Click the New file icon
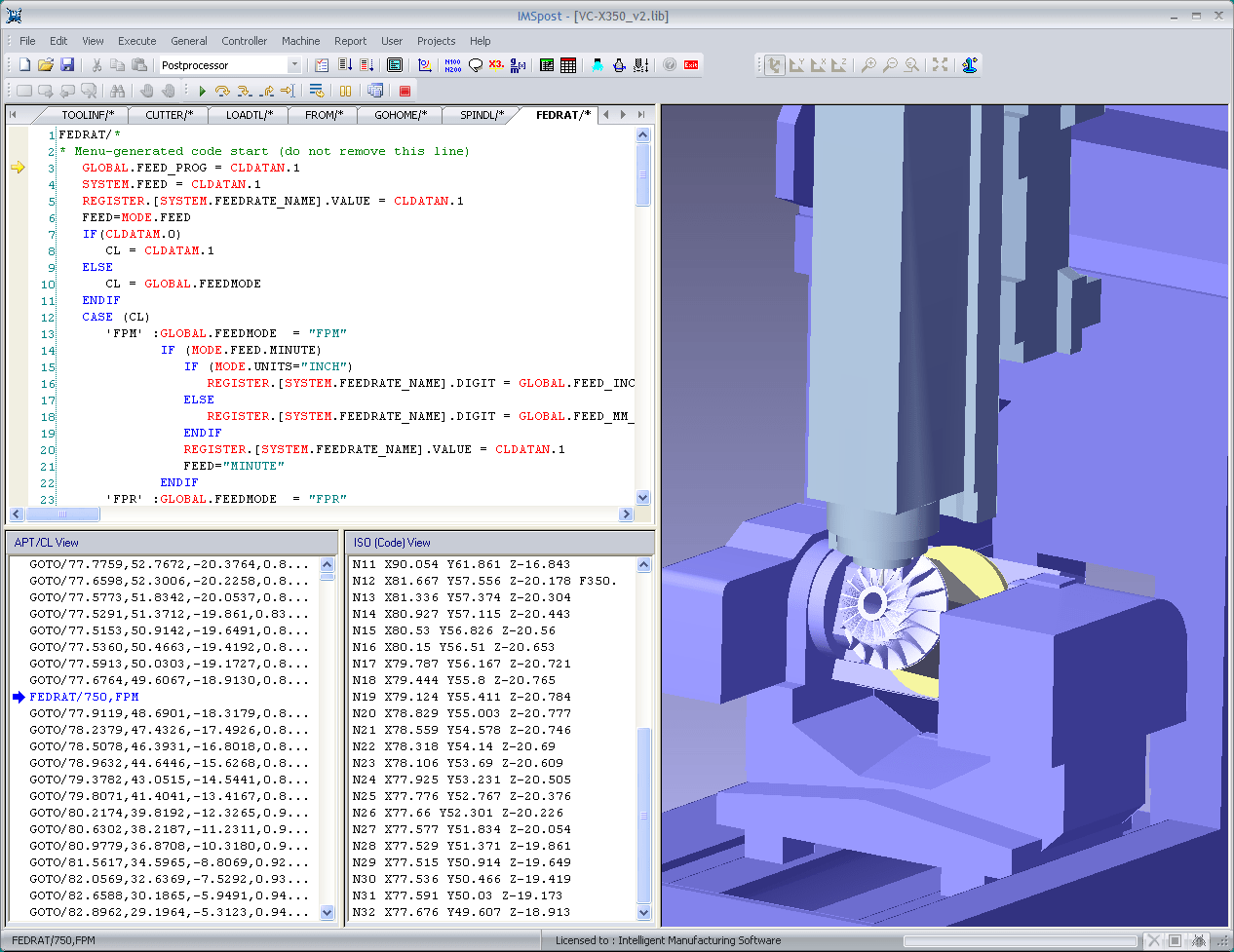Image resolution: width=1234 pixels, height=952 pixels. [24, 65]
